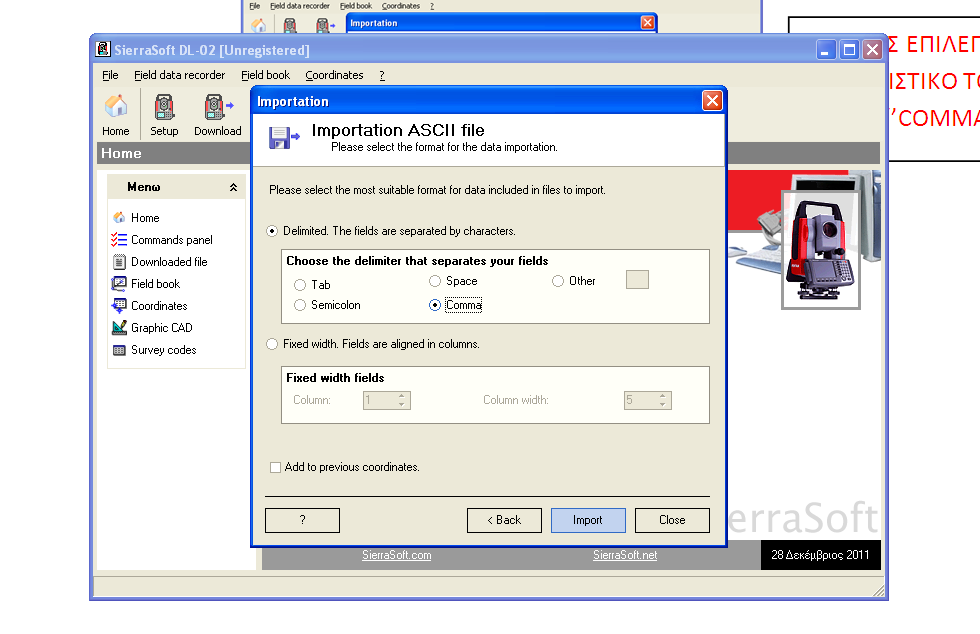This screenshot has width=980, height=634.
Task: Collapse the Menu panel chevron
Action: point(233,187)
